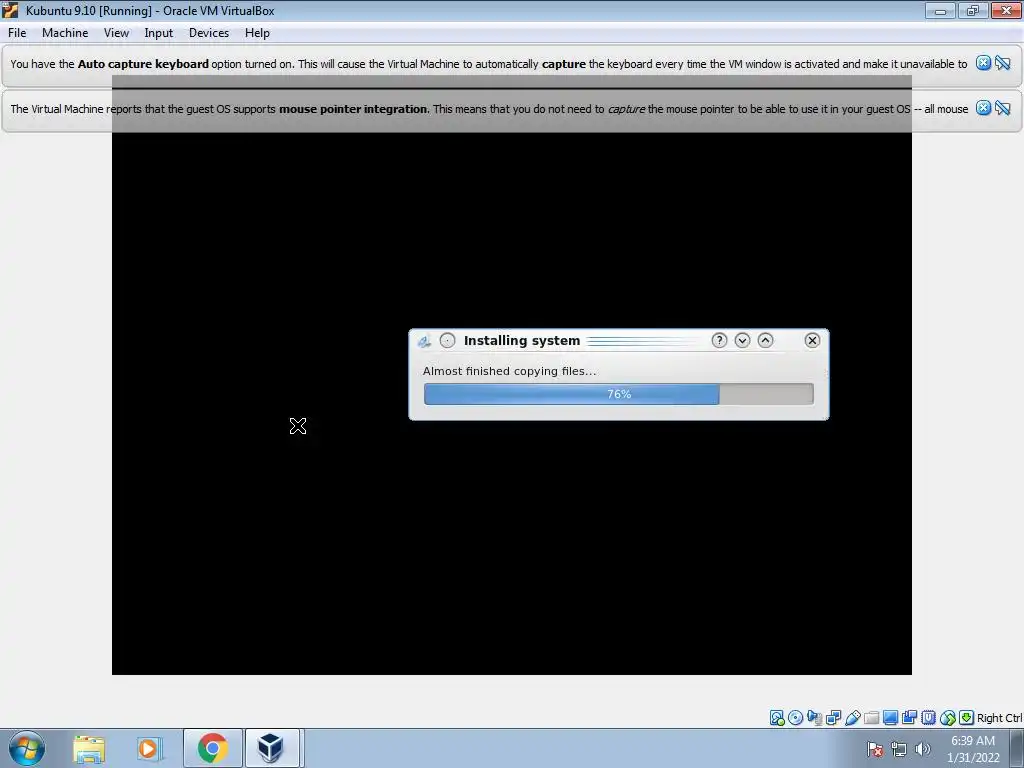Maximize the Installing system dialog

click(765, 340)
